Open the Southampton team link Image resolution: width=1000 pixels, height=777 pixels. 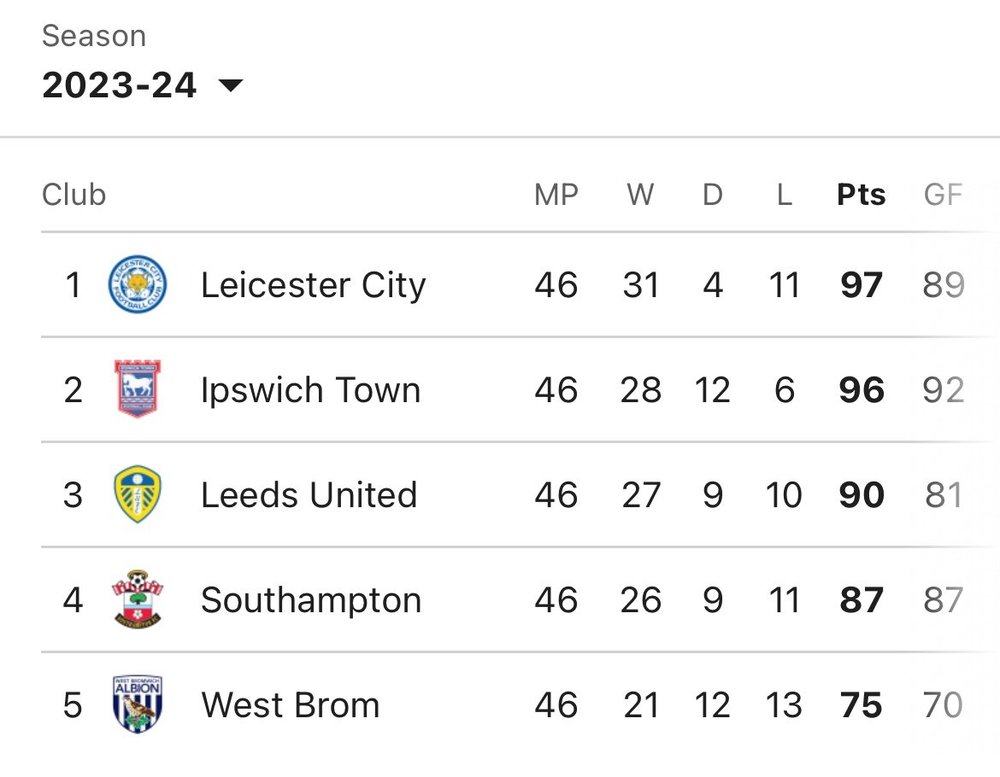point(311,600)
